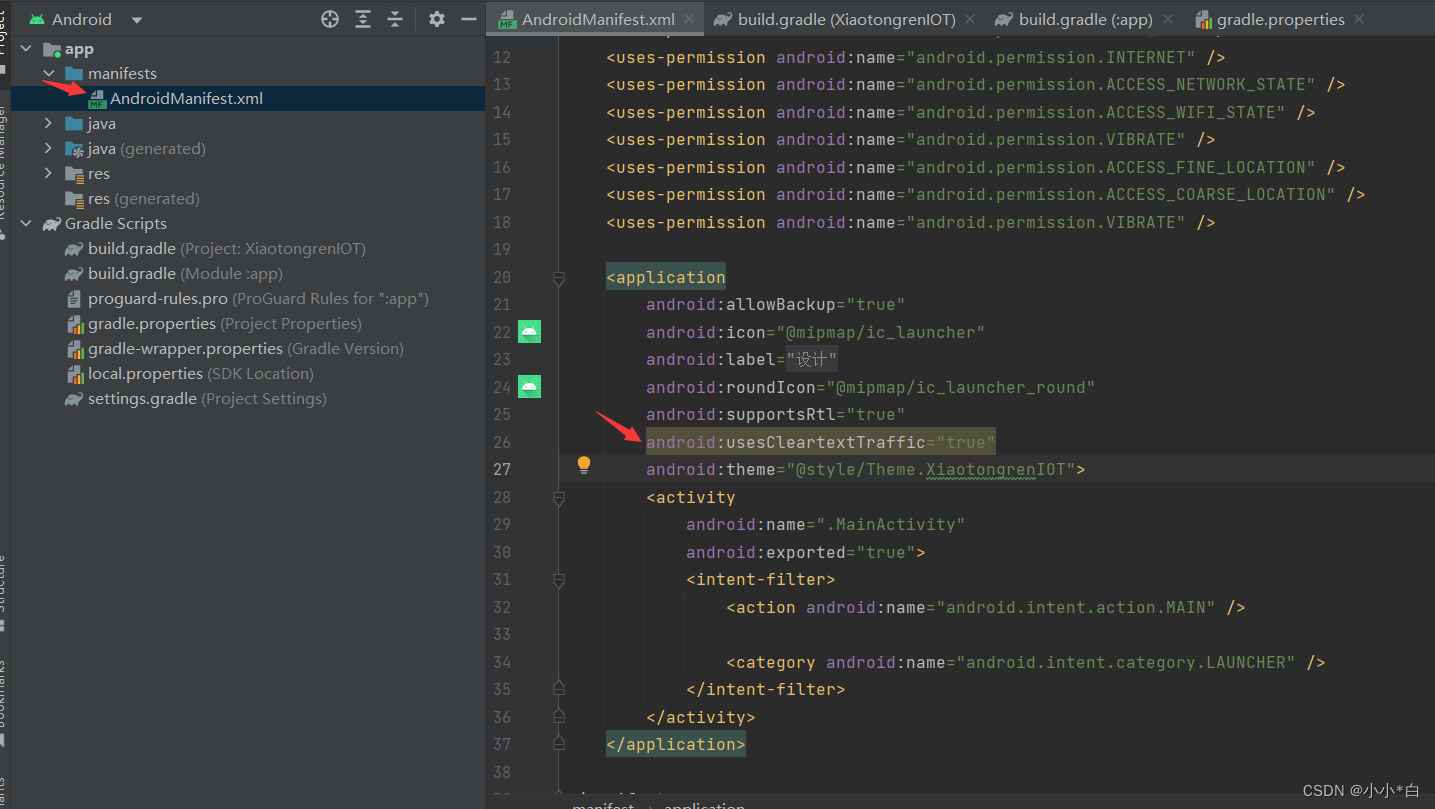Expand the res folder

pos(48,174)
